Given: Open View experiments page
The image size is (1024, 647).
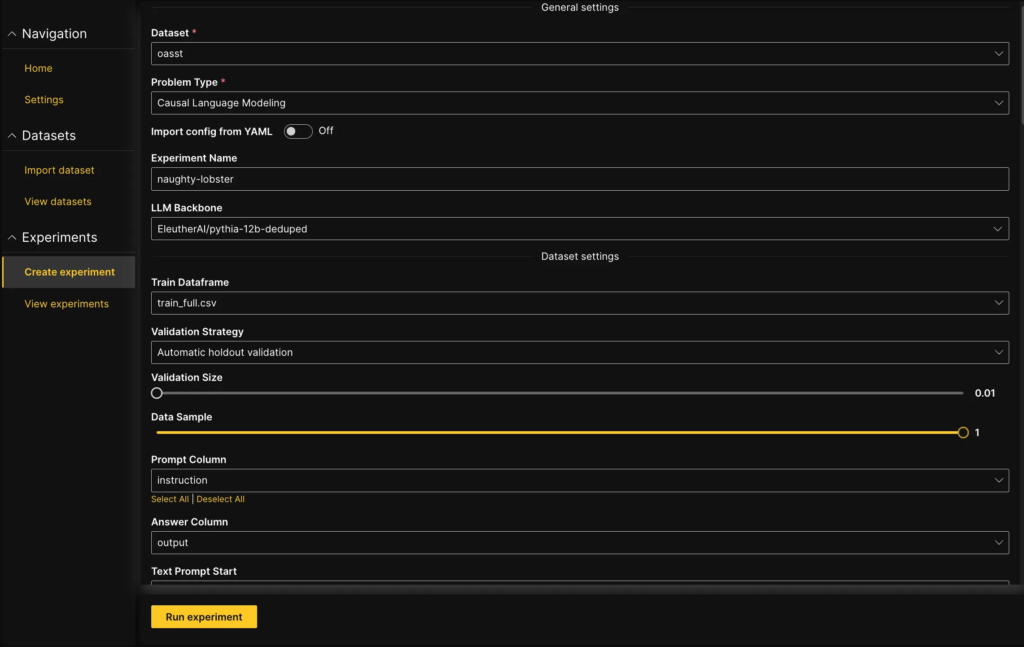Looking at the screenshot, I should click(66, 304).
